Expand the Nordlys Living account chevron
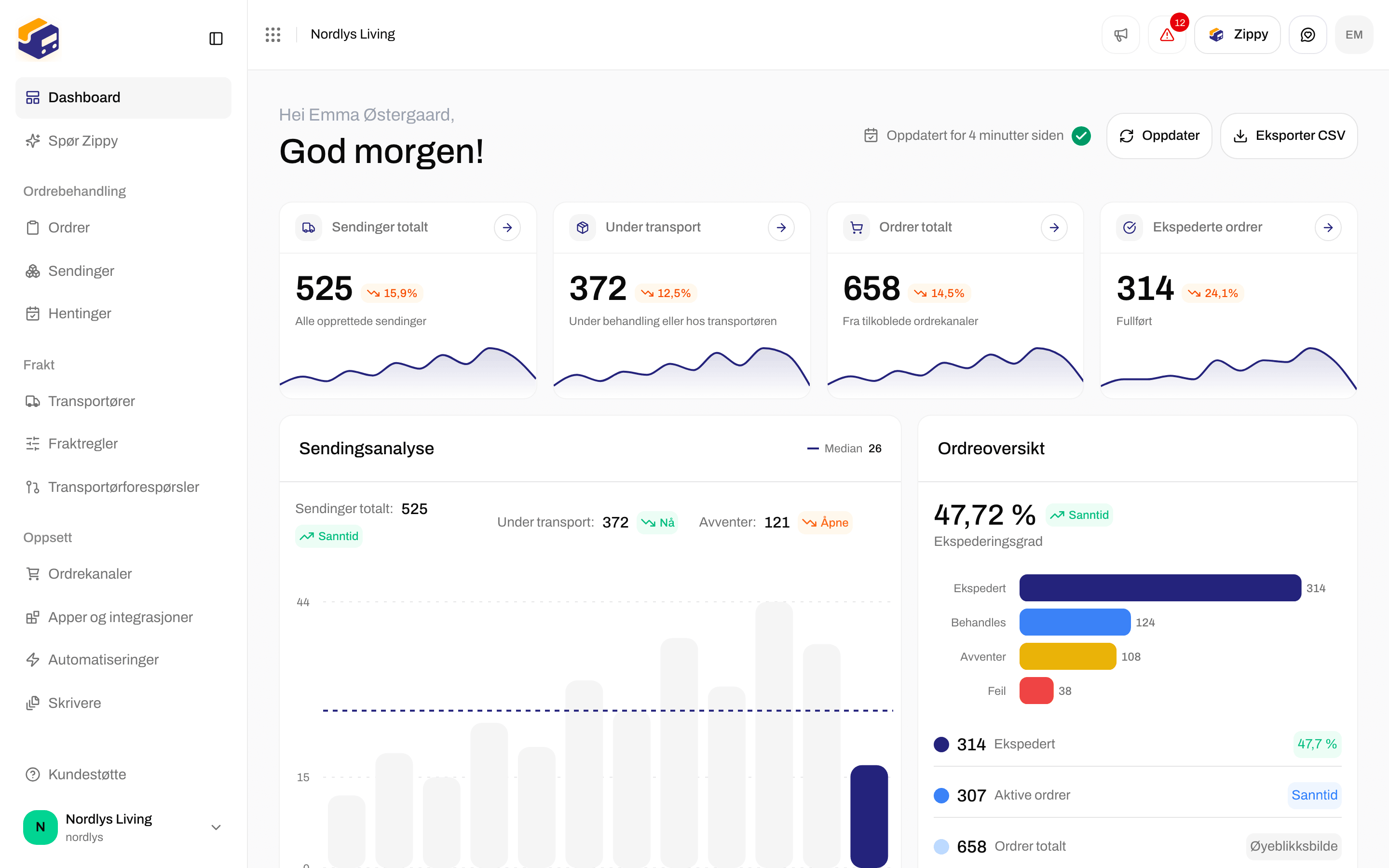Viewport: 1389px width, 868px height. point(216,827)
